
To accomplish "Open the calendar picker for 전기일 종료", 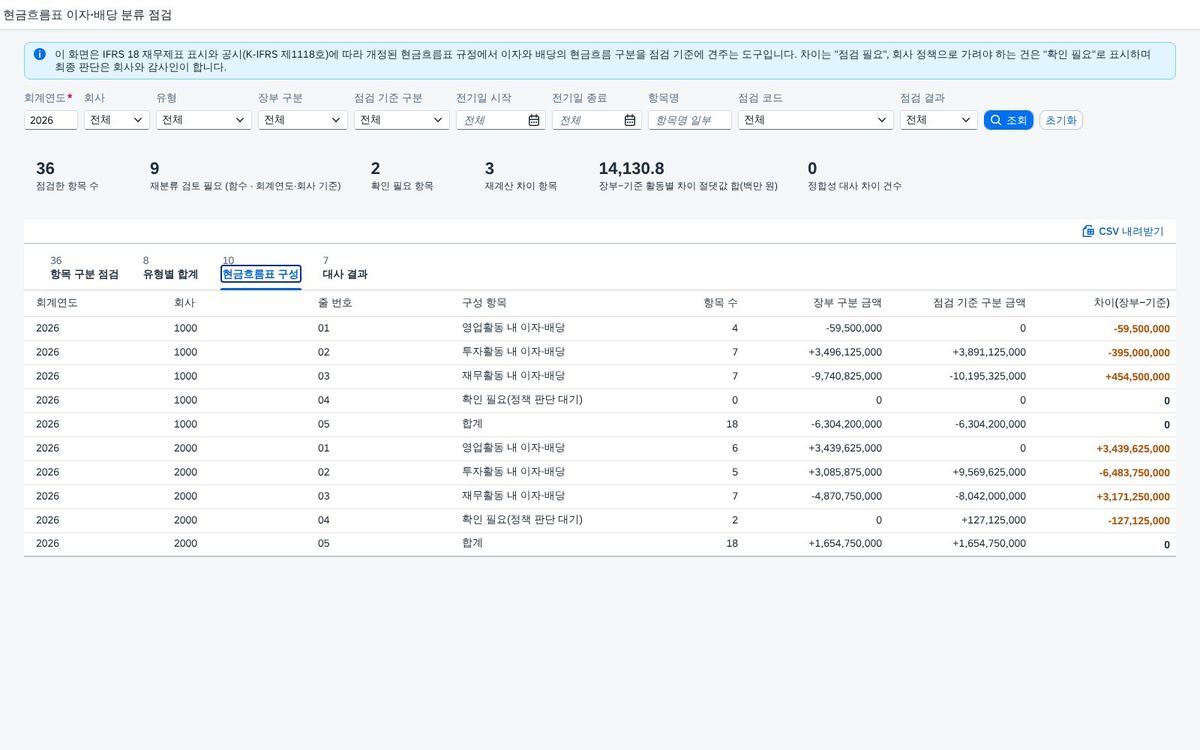I will [x=630, y=120].
